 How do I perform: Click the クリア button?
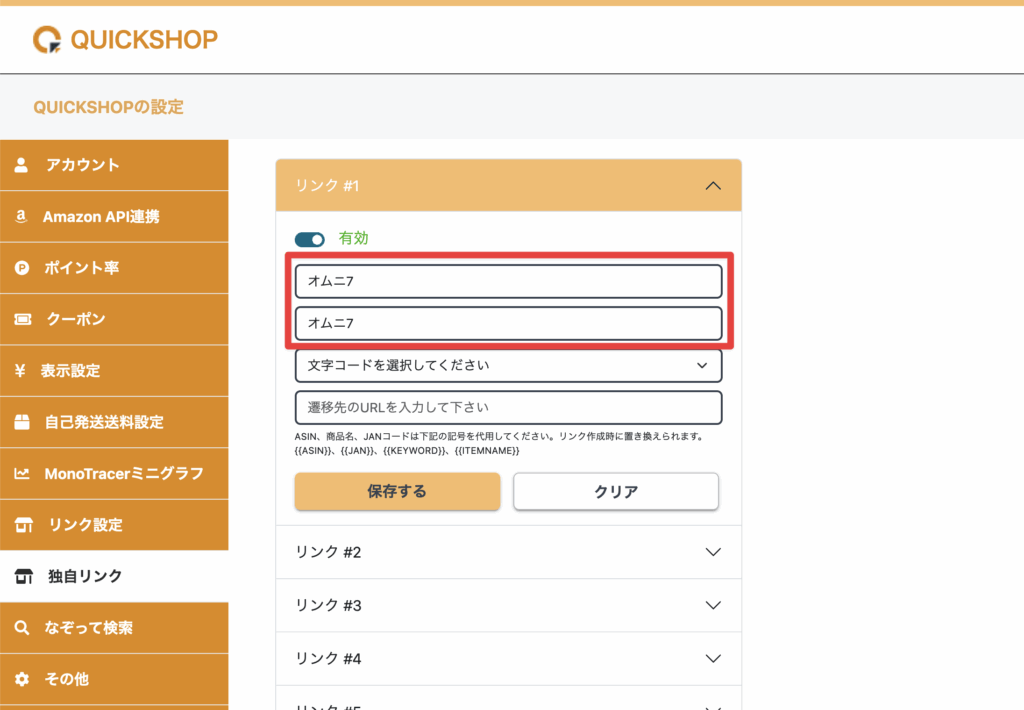pyautogui.click(x=616, y=491)
